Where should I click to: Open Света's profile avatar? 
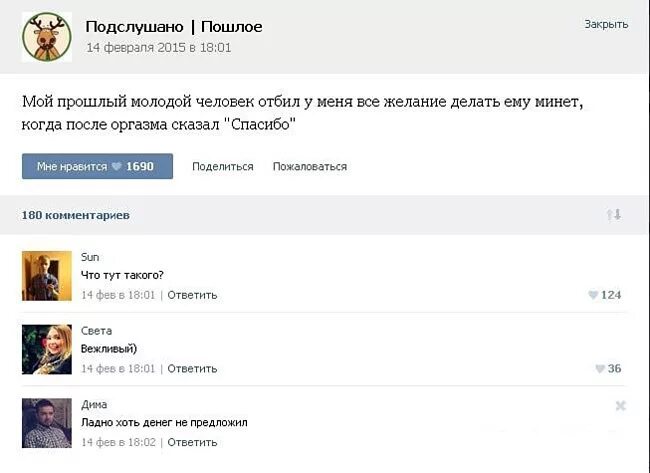47,349
